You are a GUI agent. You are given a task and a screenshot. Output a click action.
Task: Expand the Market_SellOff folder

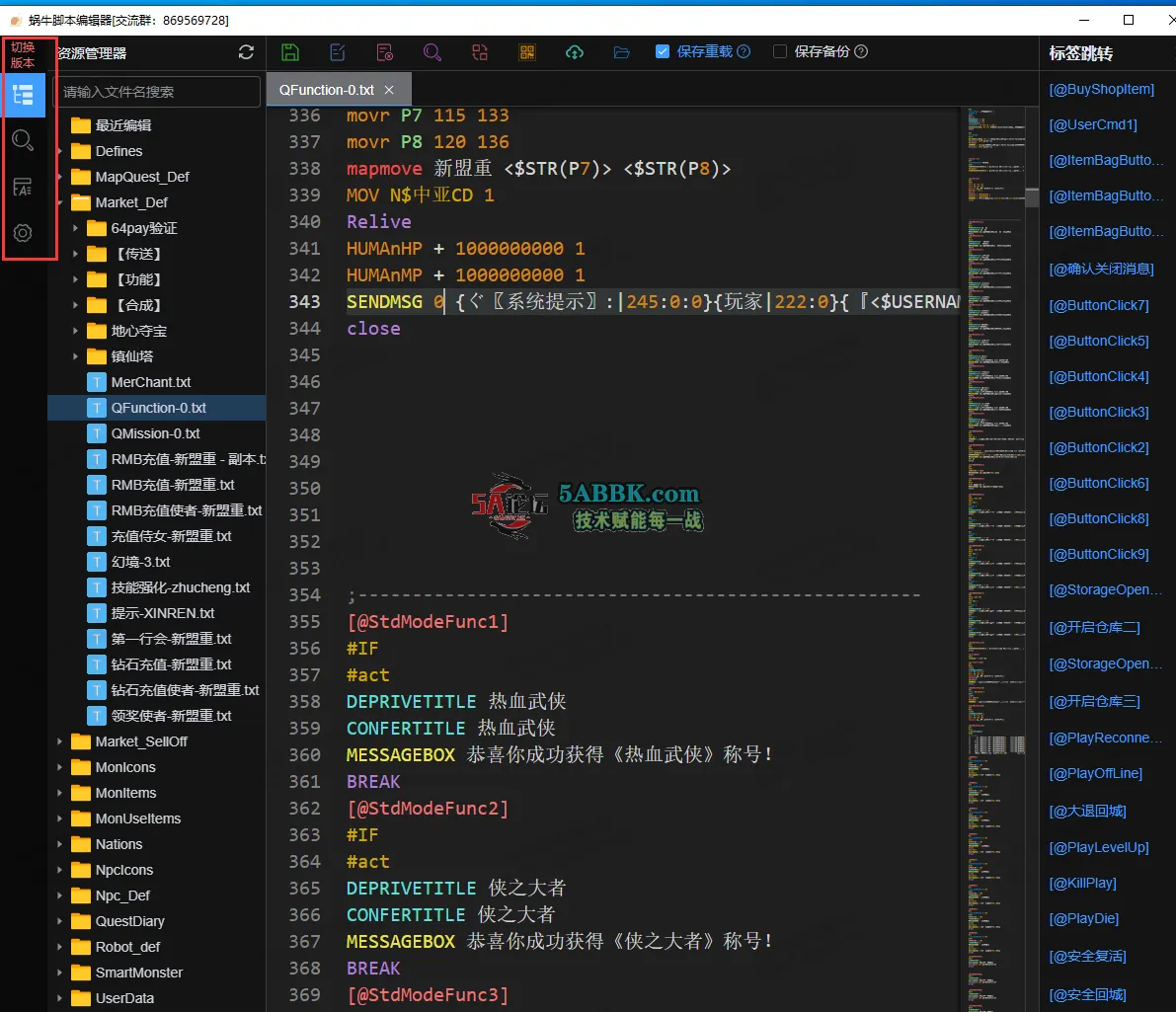[x=59, y=741]
